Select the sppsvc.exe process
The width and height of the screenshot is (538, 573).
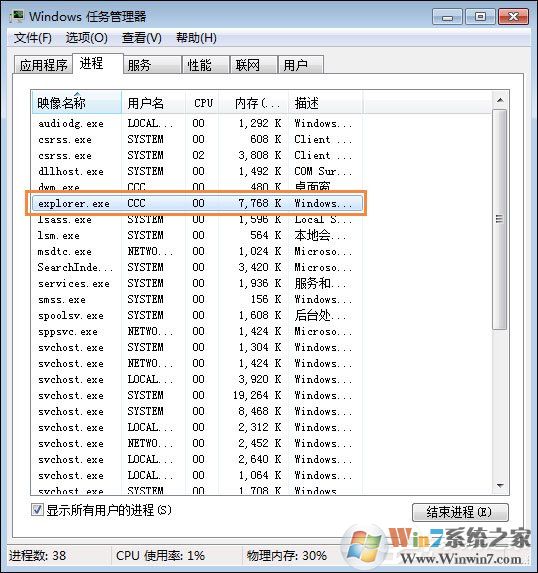coord(197,332)
